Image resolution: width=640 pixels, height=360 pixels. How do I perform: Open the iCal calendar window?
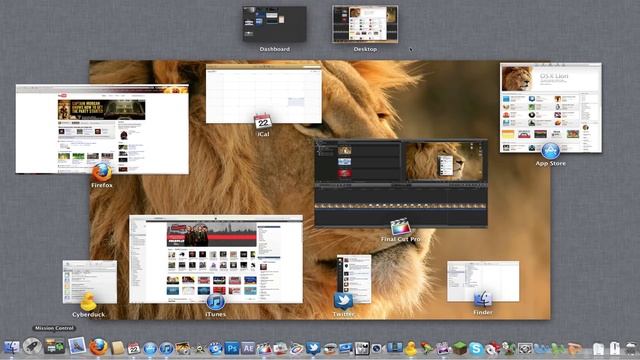(264, 93)
